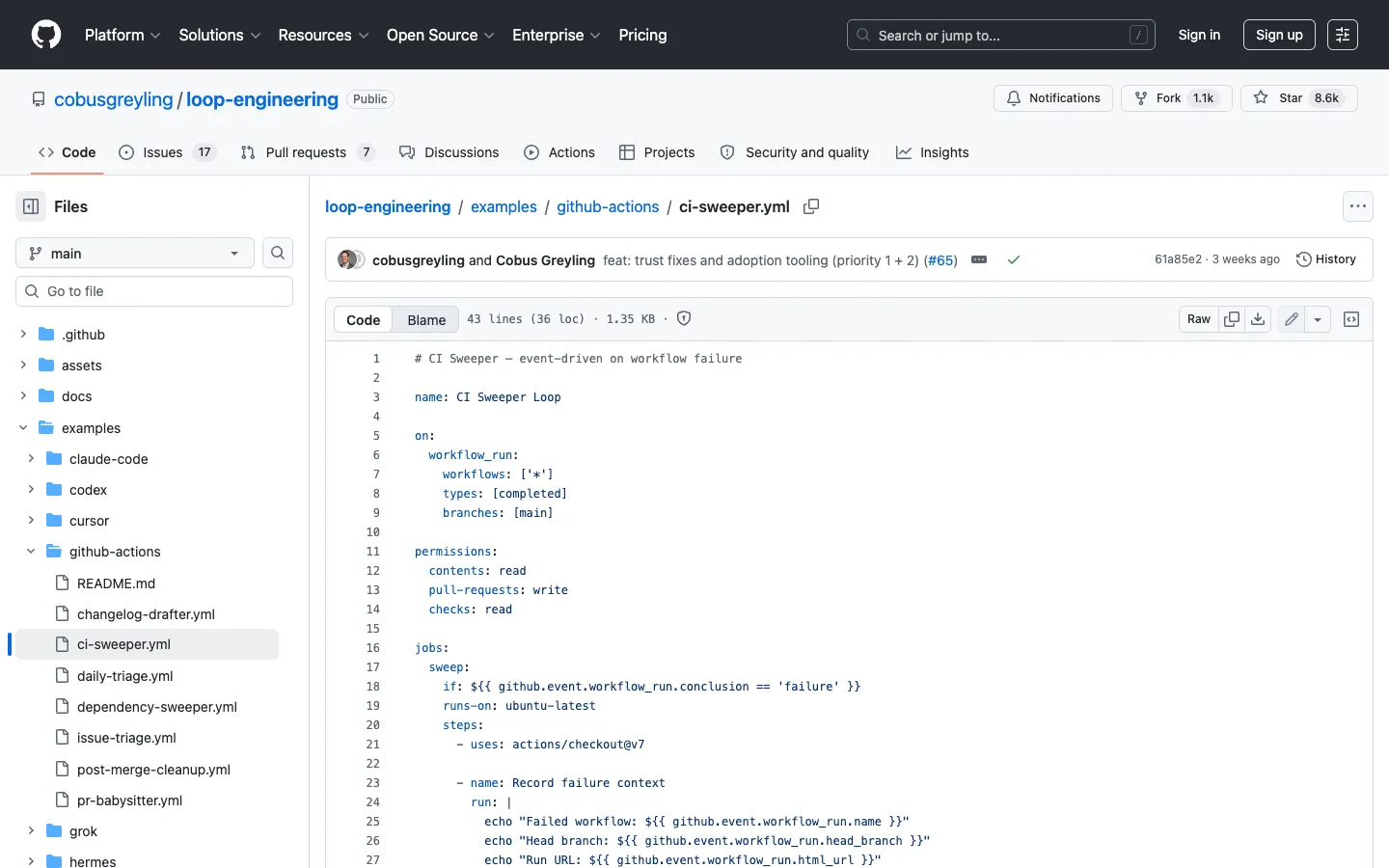The height and width of the screenshot is (868, 1389).
Task: Open the Projects tab
Action: point(657,152)
